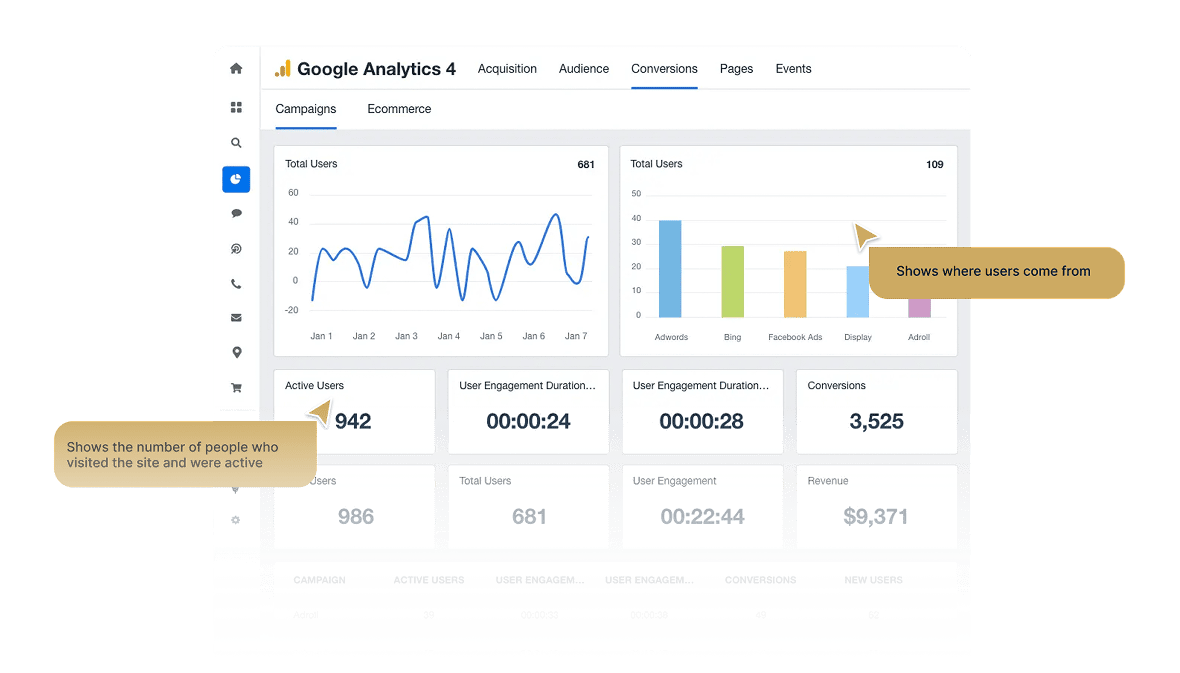Image resolution: width=1180 pixels, height=673 pixels.
Task: Click the search magnifier icon
Action: click(x=236, y=142)
